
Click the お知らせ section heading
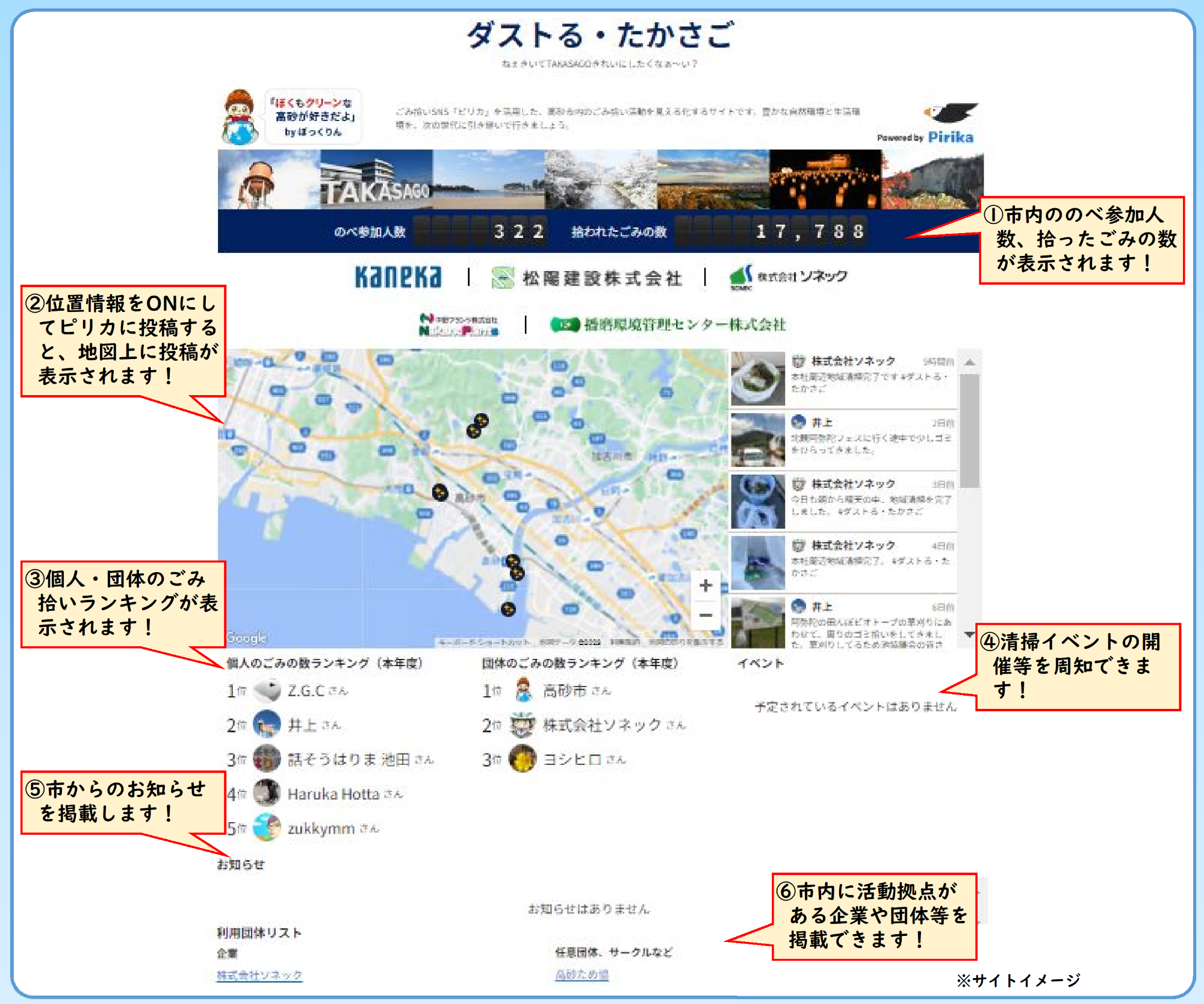pos(241,864)
